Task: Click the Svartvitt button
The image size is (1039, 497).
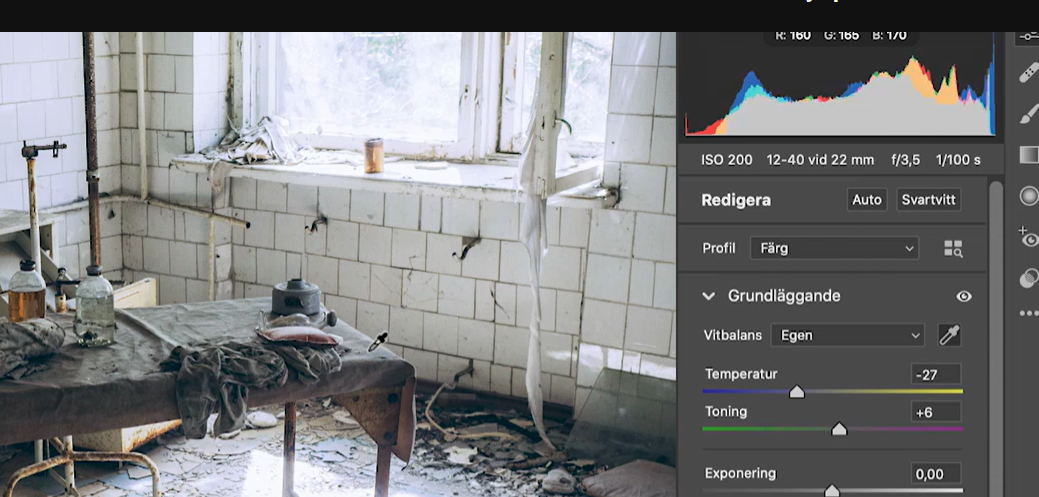Action: click(x=928, y=199)
